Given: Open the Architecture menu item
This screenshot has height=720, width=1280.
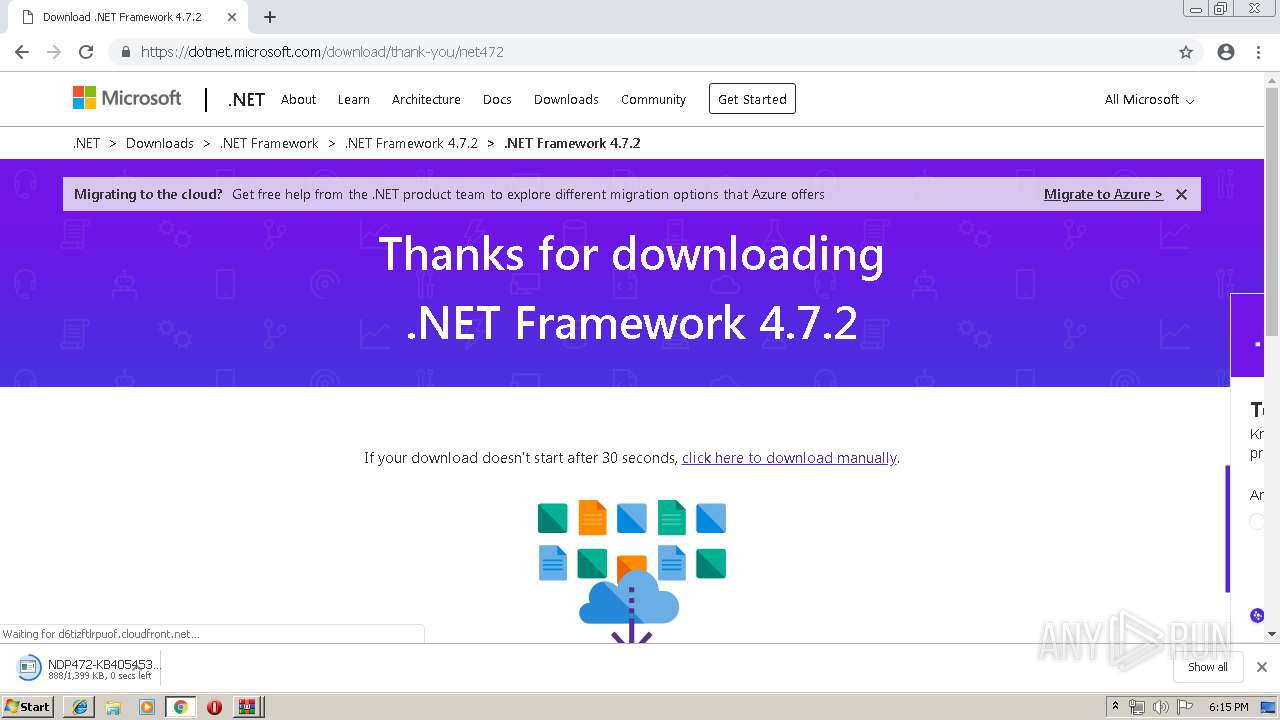Looking at the screenshot, I should point(426,99).
